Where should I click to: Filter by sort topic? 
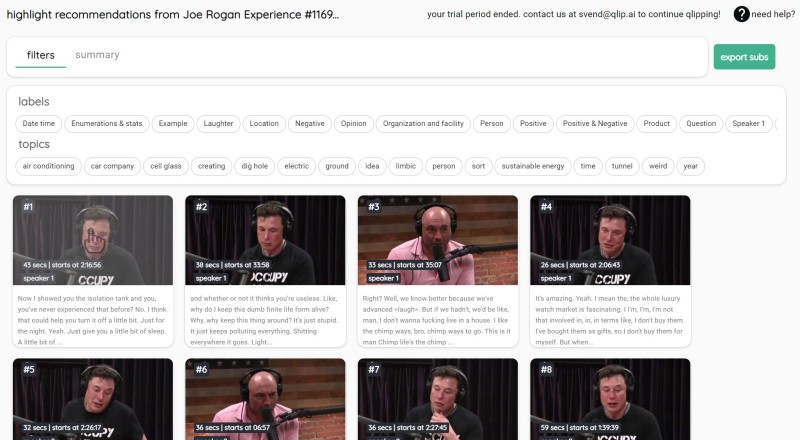pos(479,166)
